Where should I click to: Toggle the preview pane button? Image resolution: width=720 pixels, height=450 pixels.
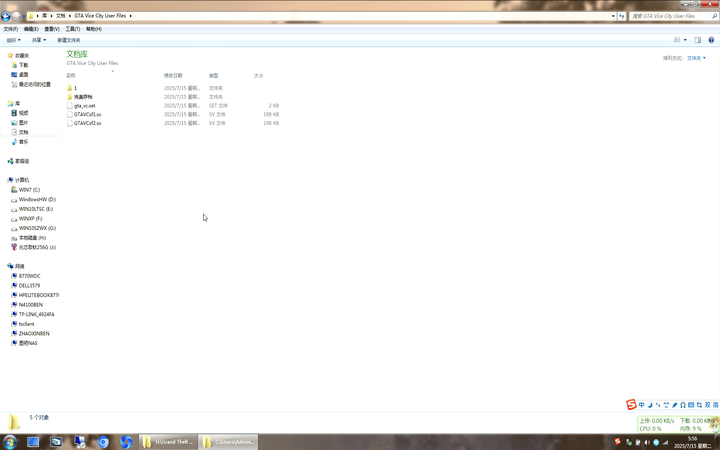click(698, 40)
